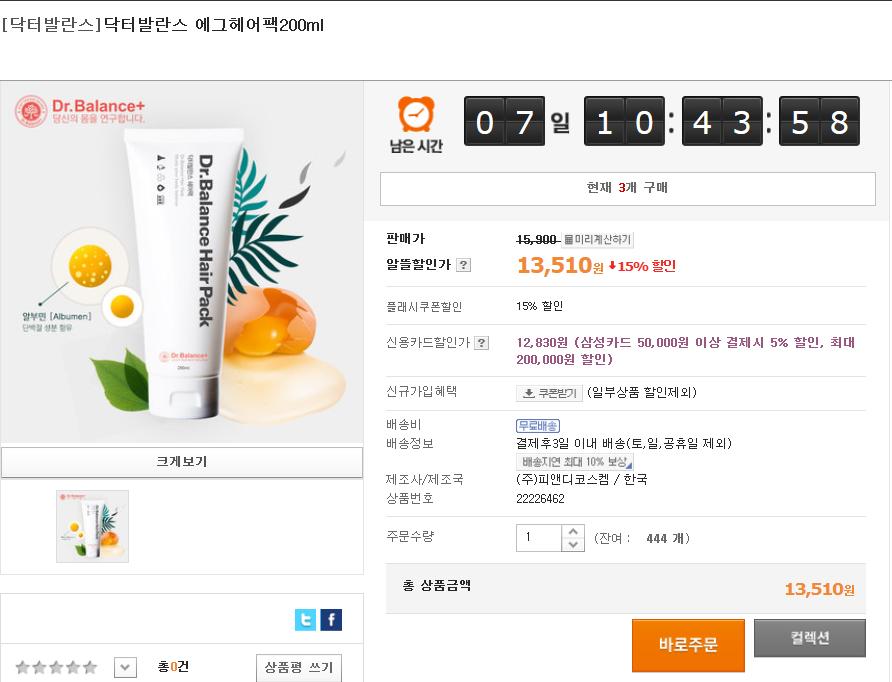Click the gray 컬렉션 button
Screen dimensions: 892x682
click(x=809, y=638)
